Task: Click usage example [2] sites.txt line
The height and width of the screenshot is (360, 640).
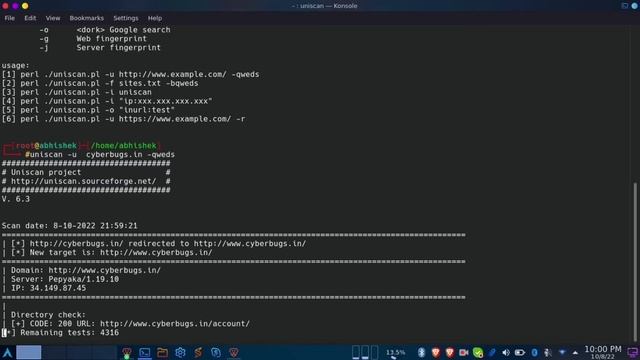Action: (100, 83)
